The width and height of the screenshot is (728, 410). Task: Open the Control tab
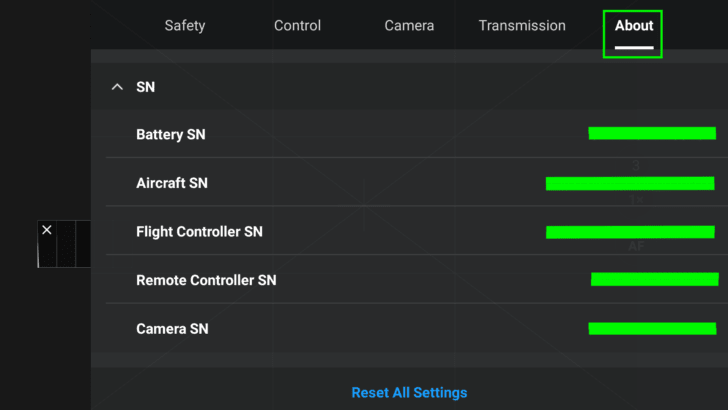tap(297, 26)
